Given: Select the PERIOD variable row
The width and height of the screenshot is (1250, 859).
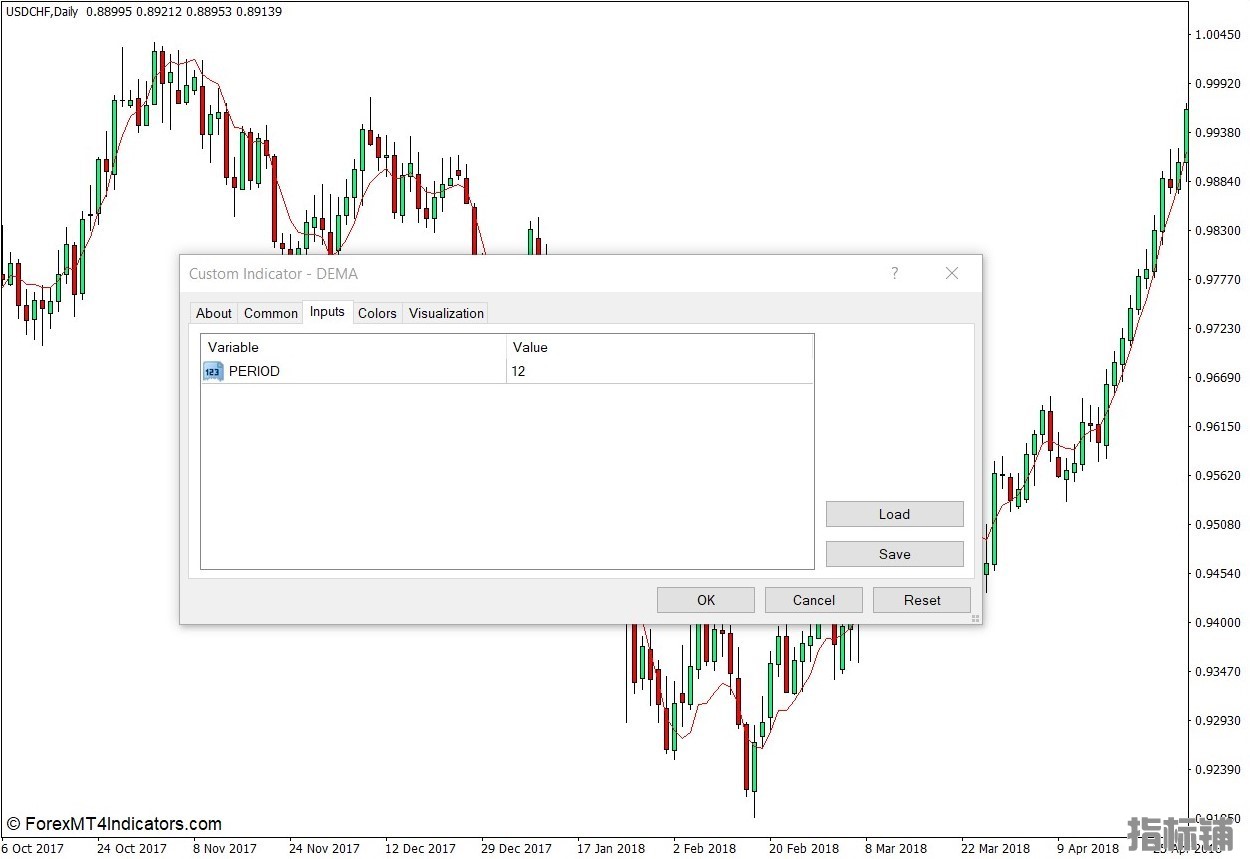Looking at the screenshot, I should click(507, 371).
